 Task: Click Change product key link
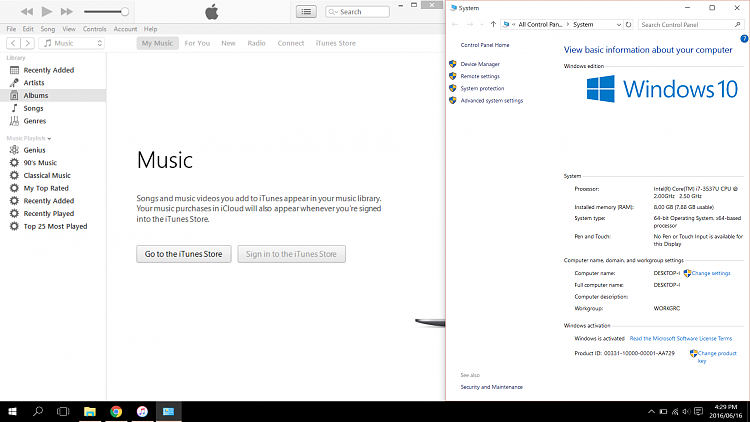[717, 357]
